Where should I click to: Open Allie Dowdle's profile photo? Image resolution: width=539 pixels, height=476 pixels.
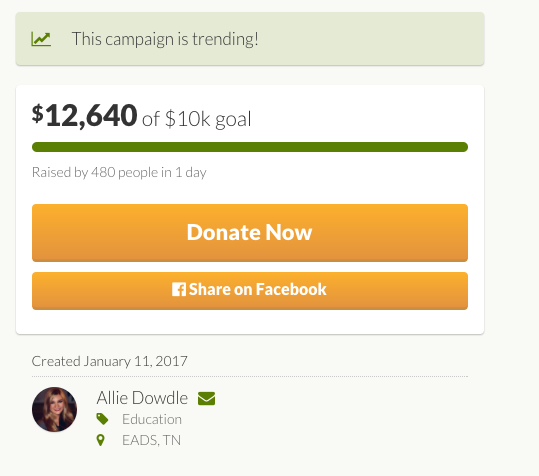coord(54,409)
